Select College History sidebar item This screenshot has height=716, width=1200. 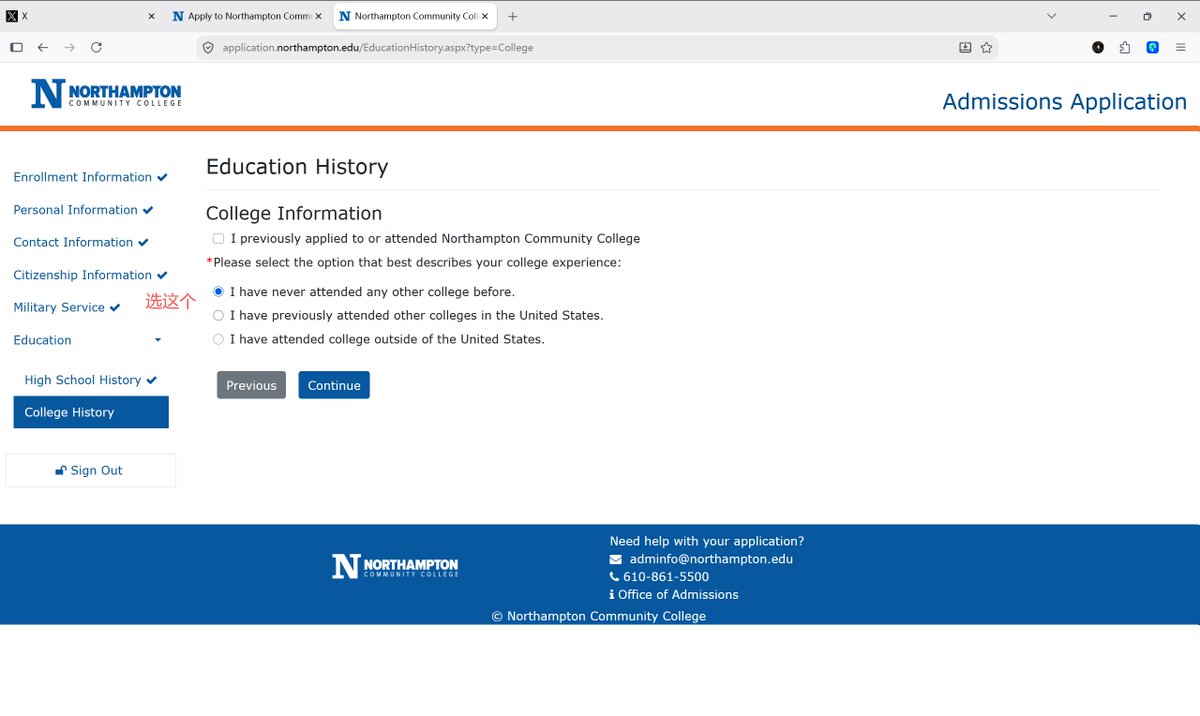point(91,412)
